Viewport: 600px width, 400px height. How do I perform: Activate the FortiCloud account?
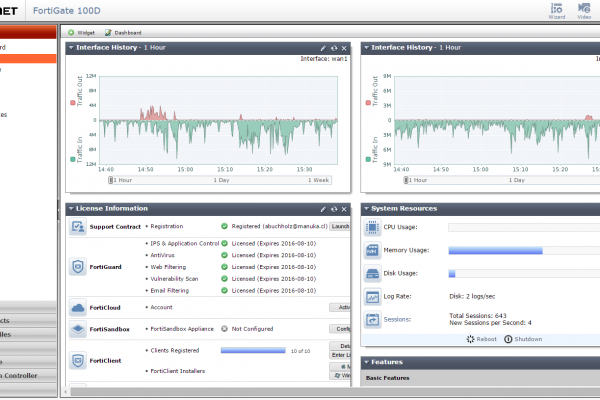pyautogui.click(x=340, y=307)
